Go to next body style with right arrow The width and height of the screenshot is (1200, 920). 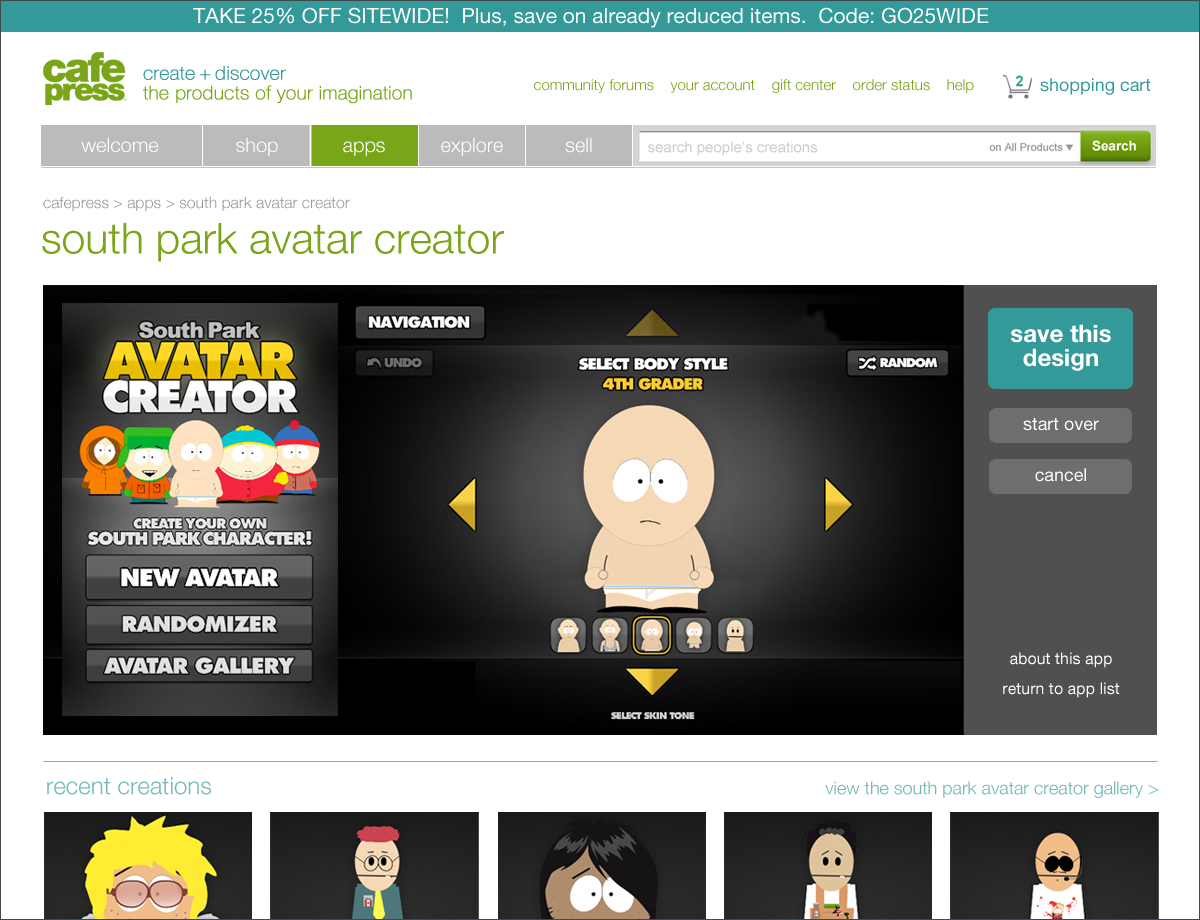tap(838, 504)
